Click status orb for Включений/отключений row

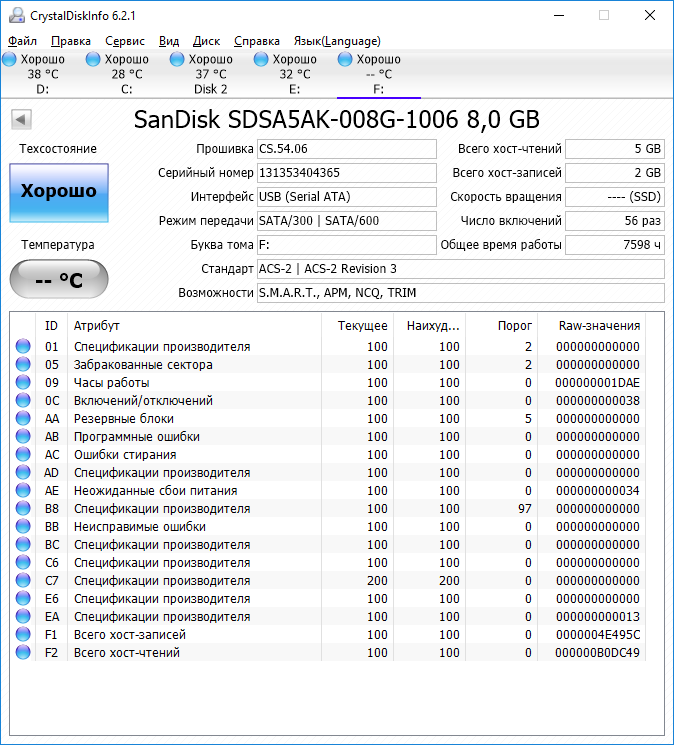tap(23, 401)
